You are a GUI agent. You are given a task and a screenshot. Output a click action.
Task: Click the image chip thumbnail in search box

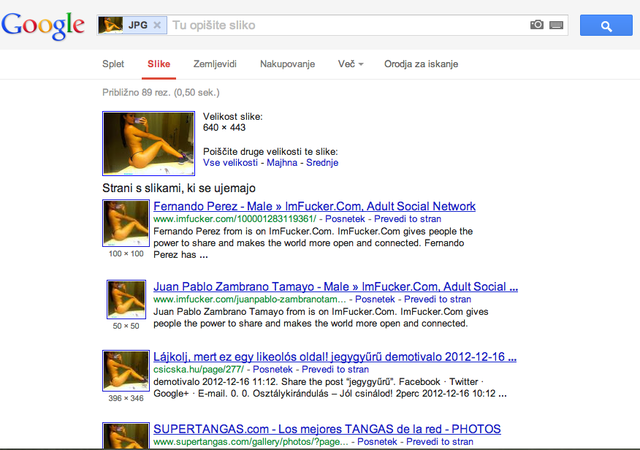pyautogui.click(x=111, y=25)
